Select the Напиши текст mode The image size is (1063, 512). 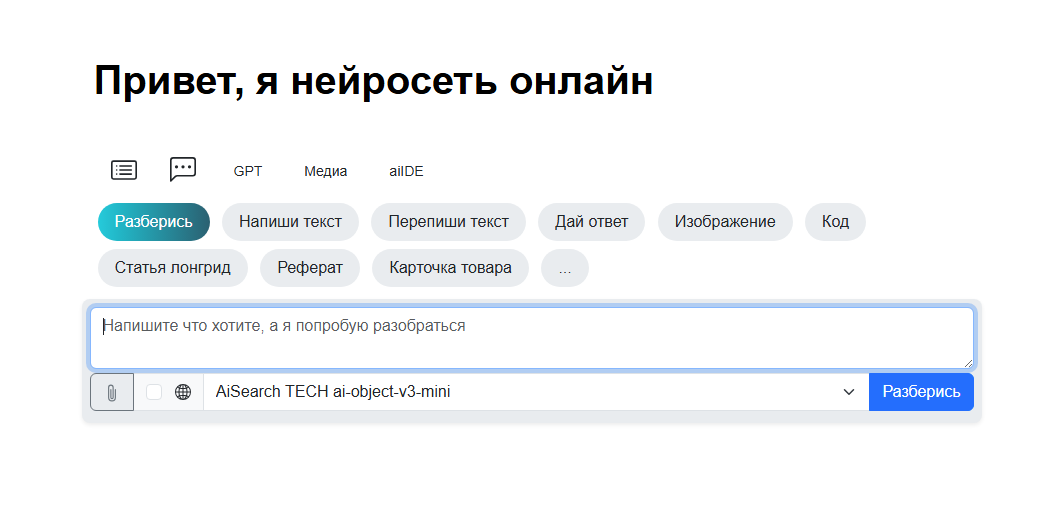pos(290,222)
